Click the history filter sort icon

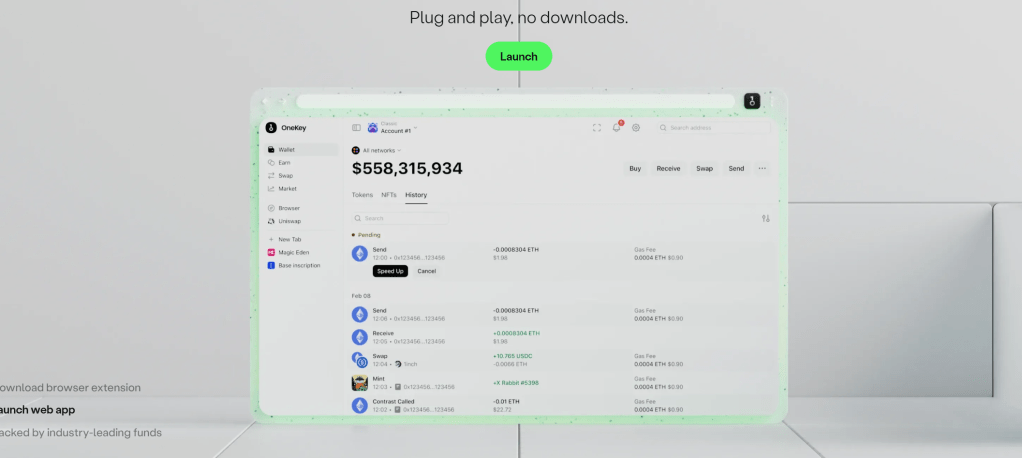(765, 218)
